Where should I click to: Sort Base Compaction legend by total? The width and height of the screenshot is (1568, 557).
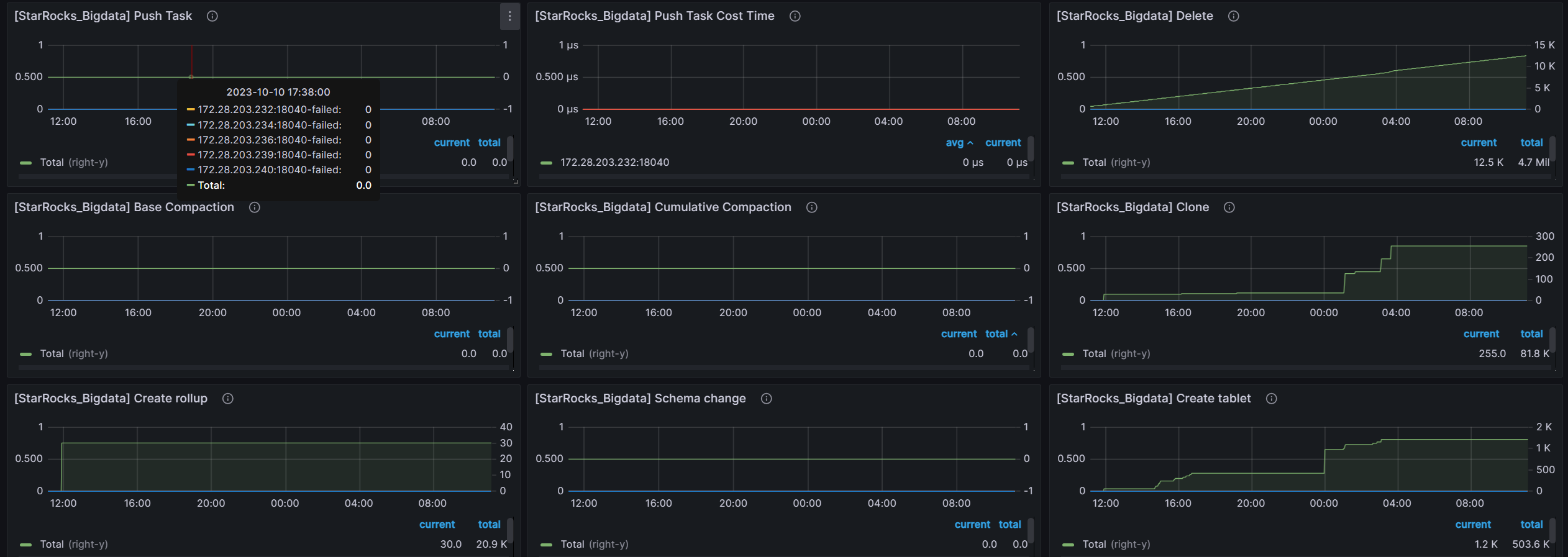[x=489, y=334]
